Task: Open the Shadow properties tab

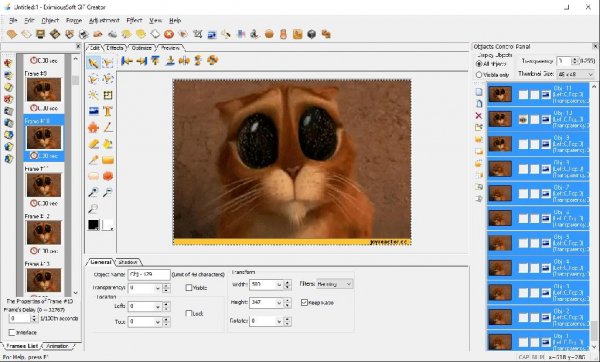Action: point(128,262)
